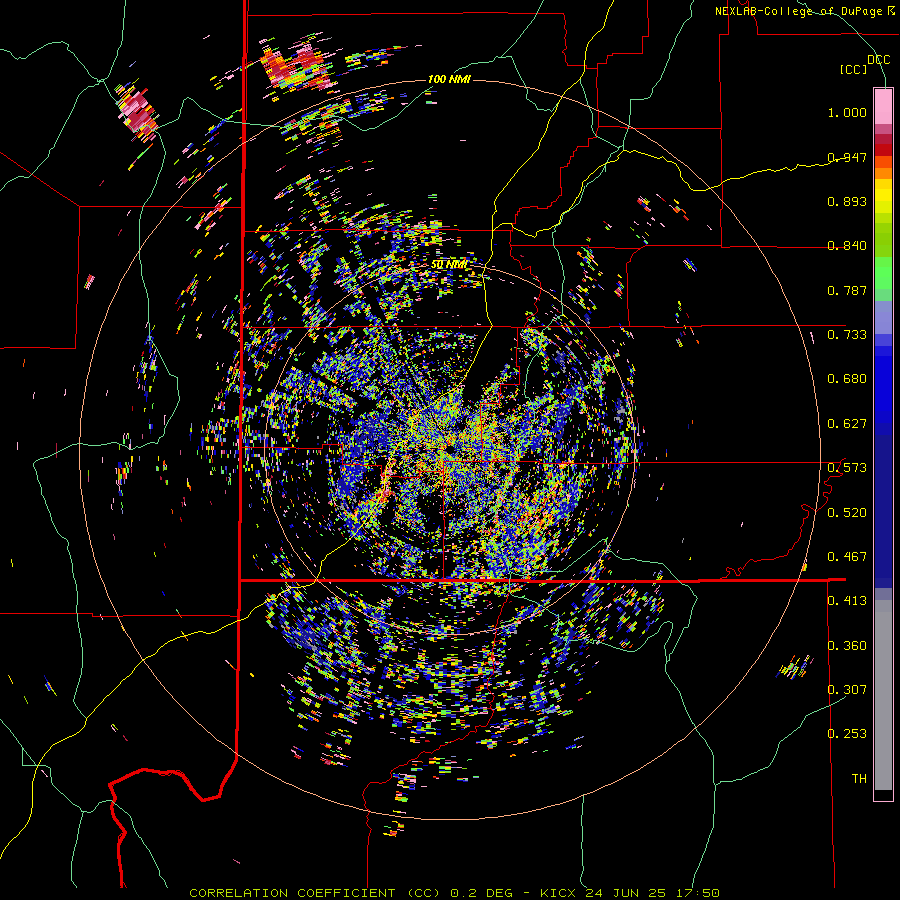900x900 pixels.
Task: Select the 0.467 scale value
Action: [x=847, y=557]
